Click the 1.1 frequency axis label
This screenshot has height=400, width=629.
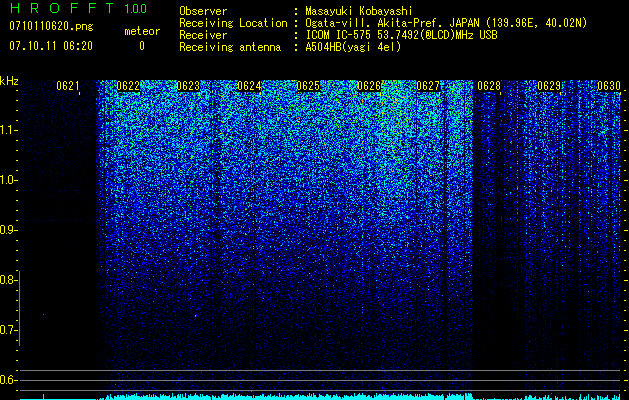tap(8, 130)
